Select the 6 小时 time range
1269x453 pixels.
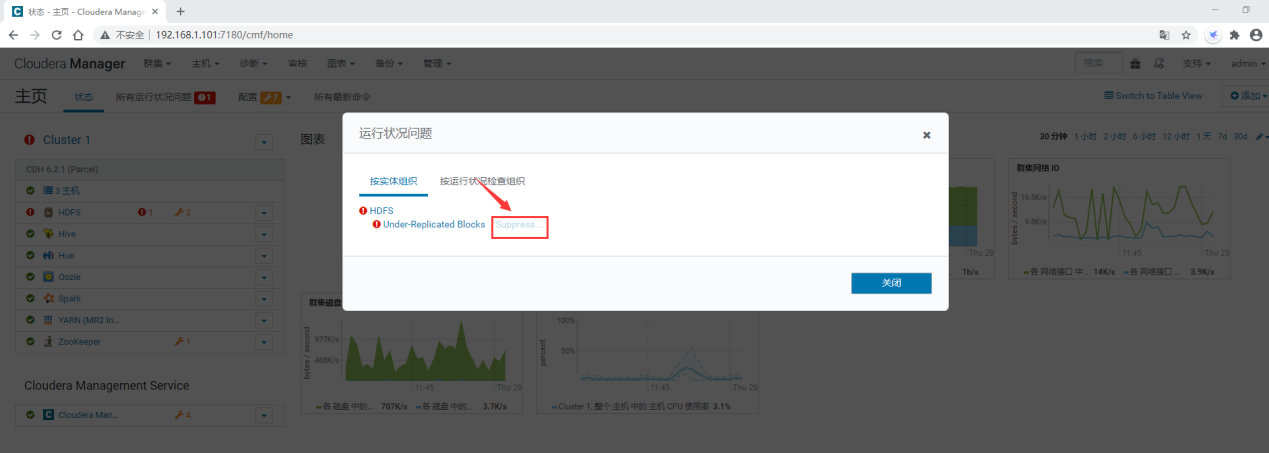click(1144, 136)
